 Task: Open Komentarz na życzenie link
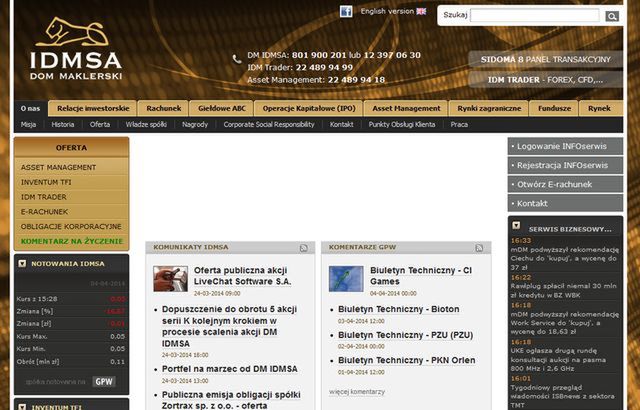71,241
